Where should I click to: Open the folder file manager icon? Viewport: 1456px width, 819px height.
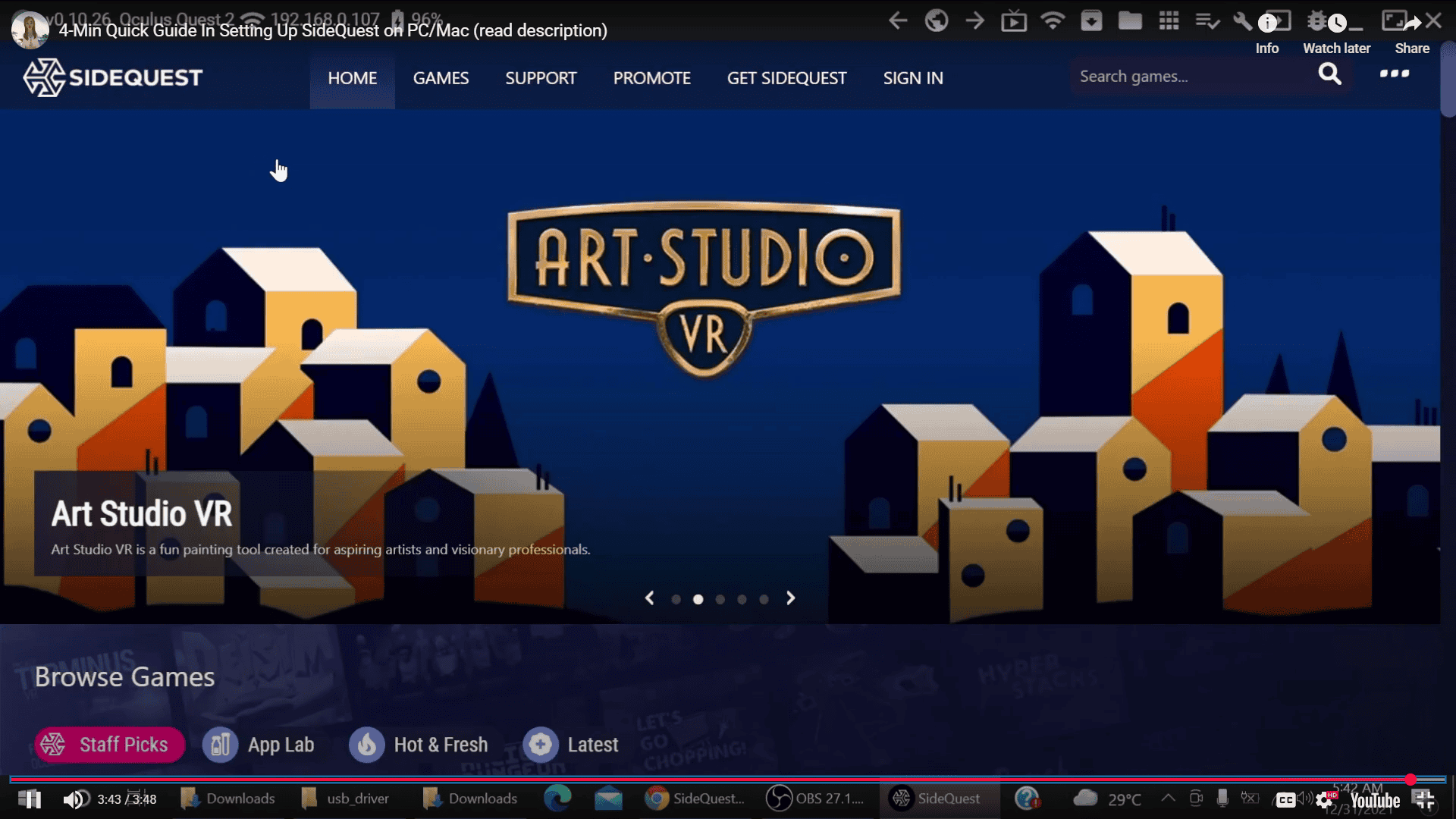click(x=1130, y=20)
